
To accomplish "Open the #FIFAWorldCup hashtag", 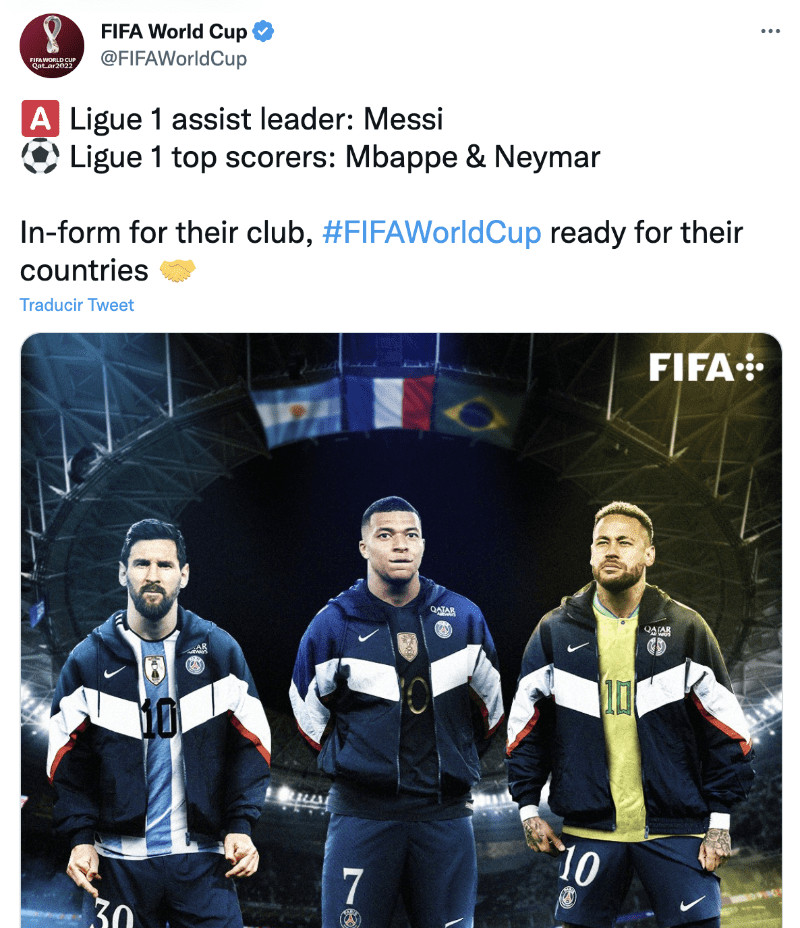I will click(x=431, y=233).
